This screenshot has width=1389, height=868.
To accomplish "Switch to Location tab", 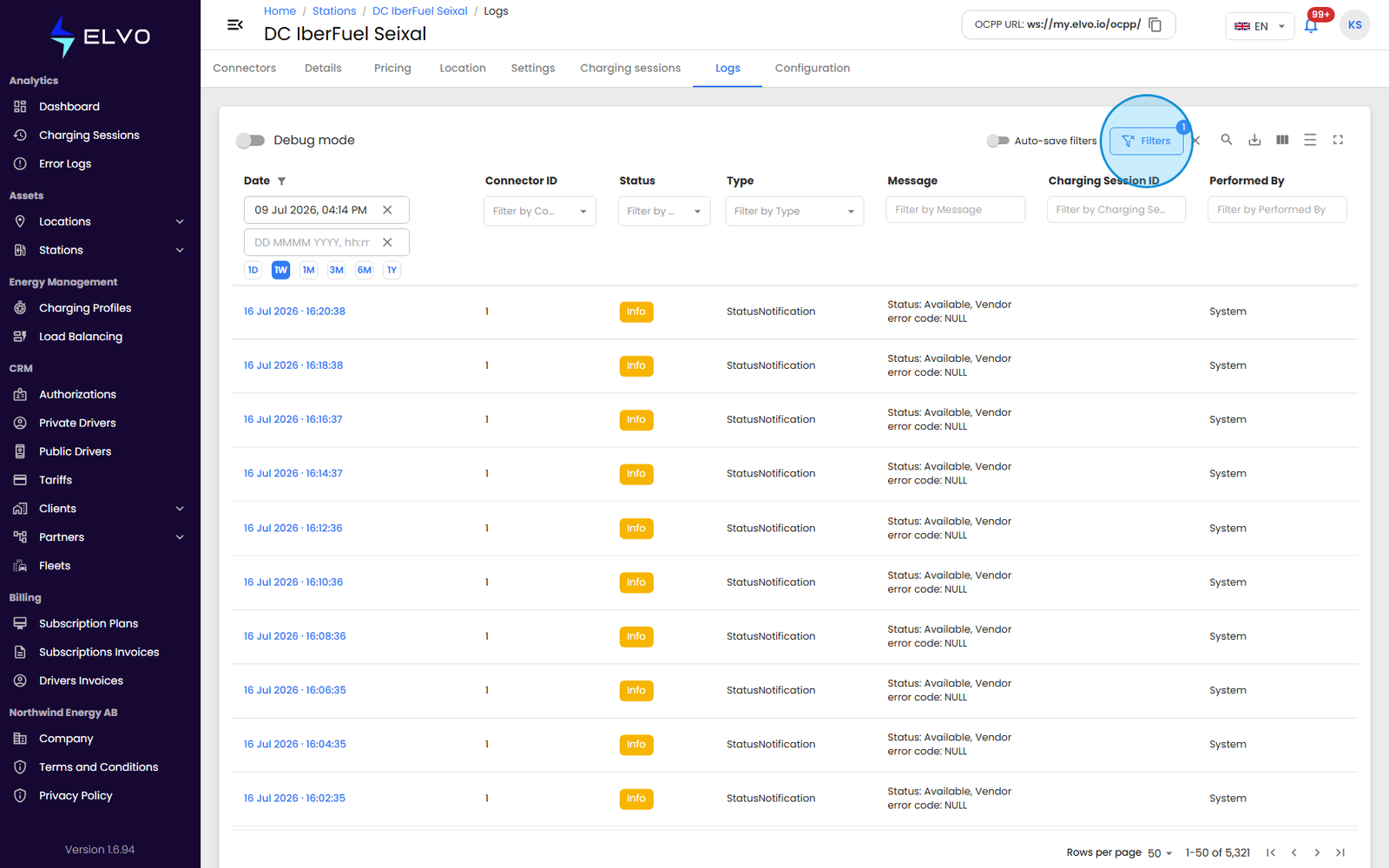I will [x=463, y=69].
